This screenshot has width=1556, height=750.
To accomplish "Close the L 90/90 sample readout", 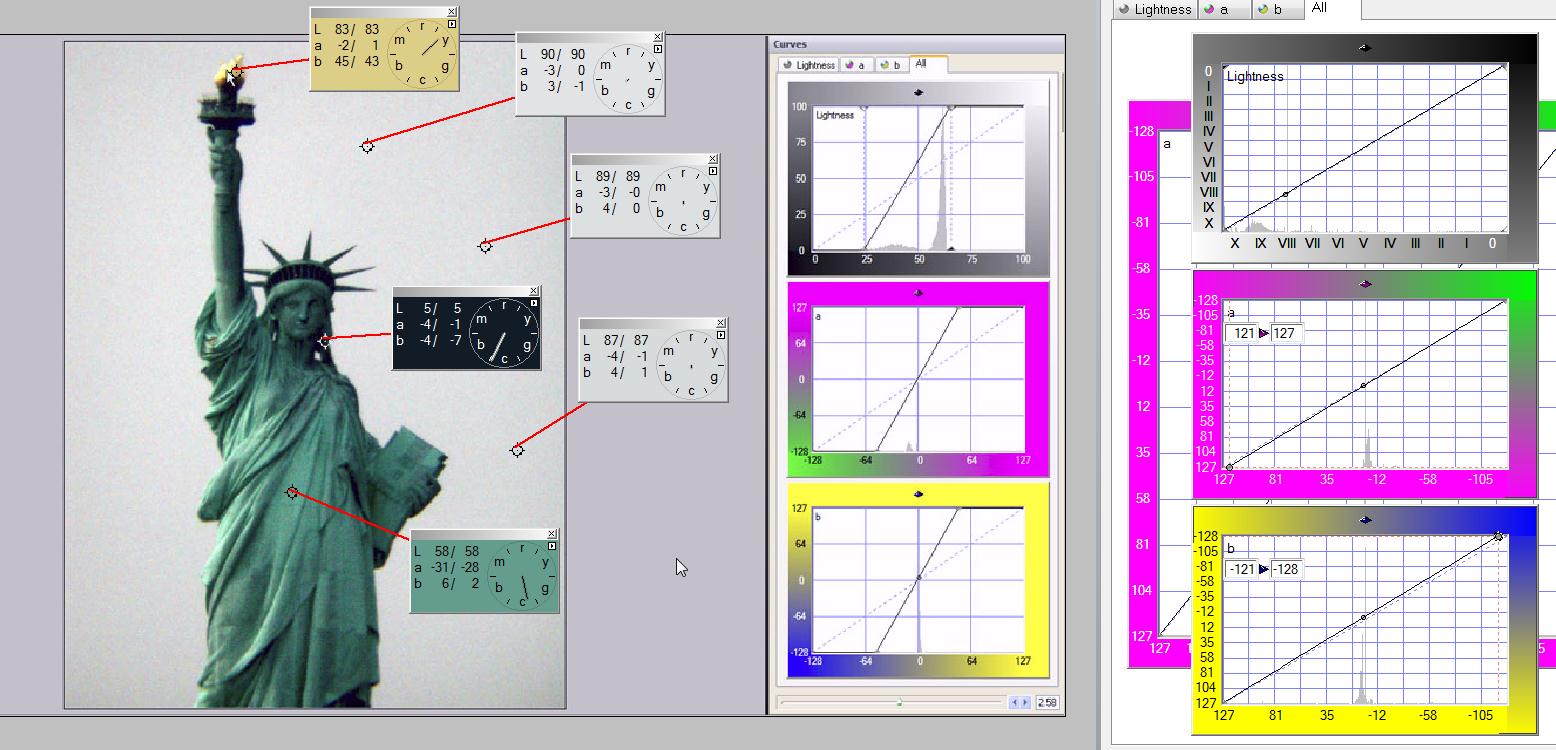I will [x=658, y=37].
